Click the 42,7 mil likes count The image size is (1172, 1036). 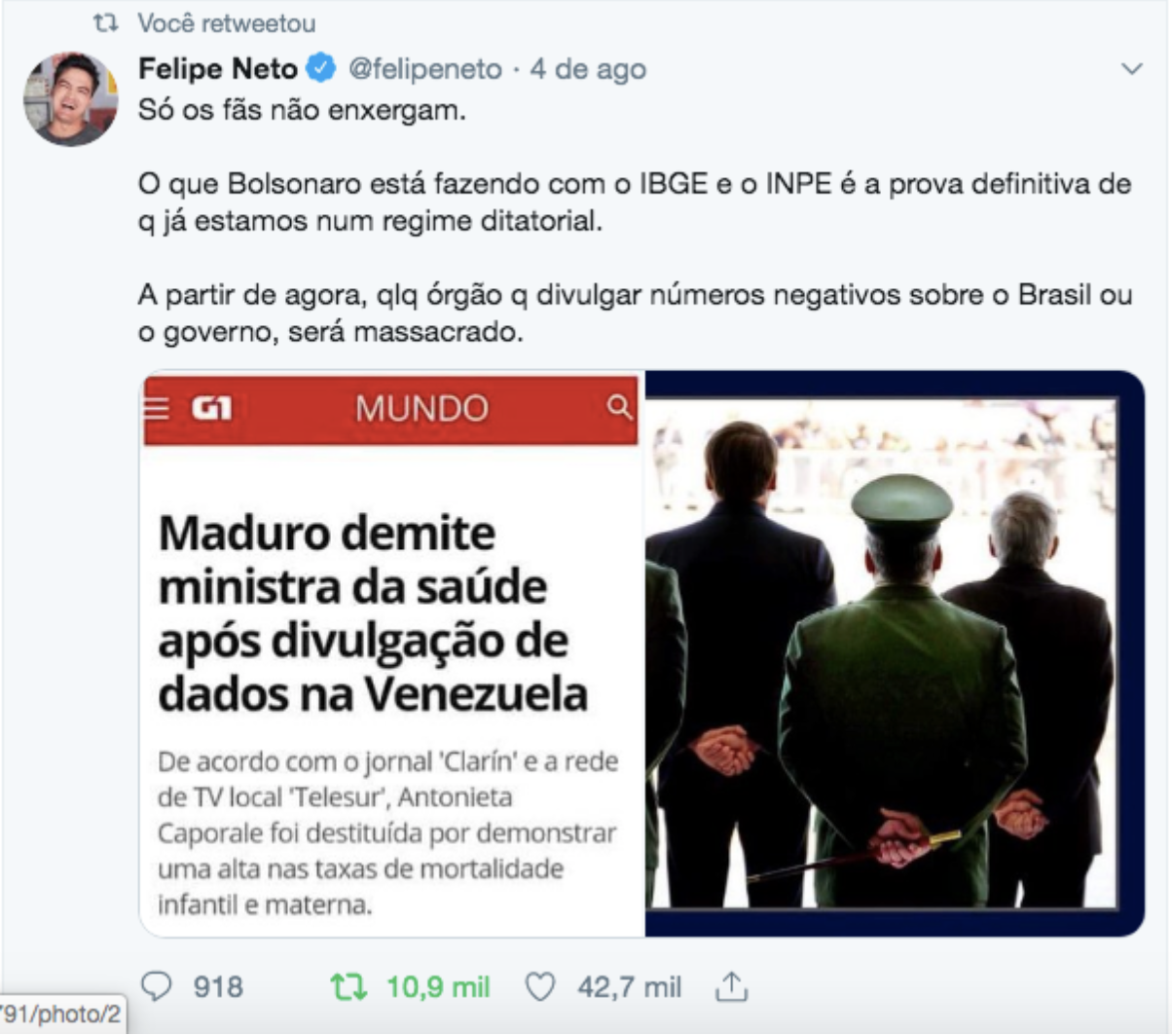(x=629, y=987)
